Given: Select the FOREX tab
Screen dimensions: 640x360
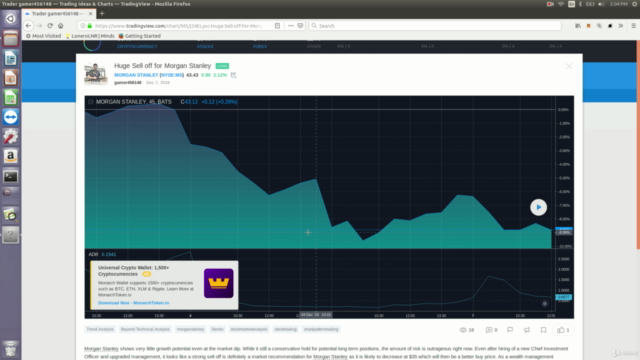Looking at the screenshot, I should pyautogui.click(x=260, y=47).
